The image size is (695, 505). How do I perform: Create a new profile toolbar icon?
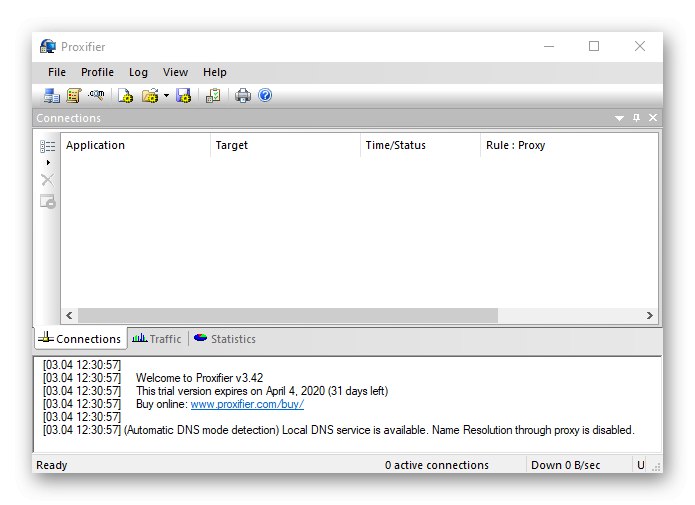point(125,95)
